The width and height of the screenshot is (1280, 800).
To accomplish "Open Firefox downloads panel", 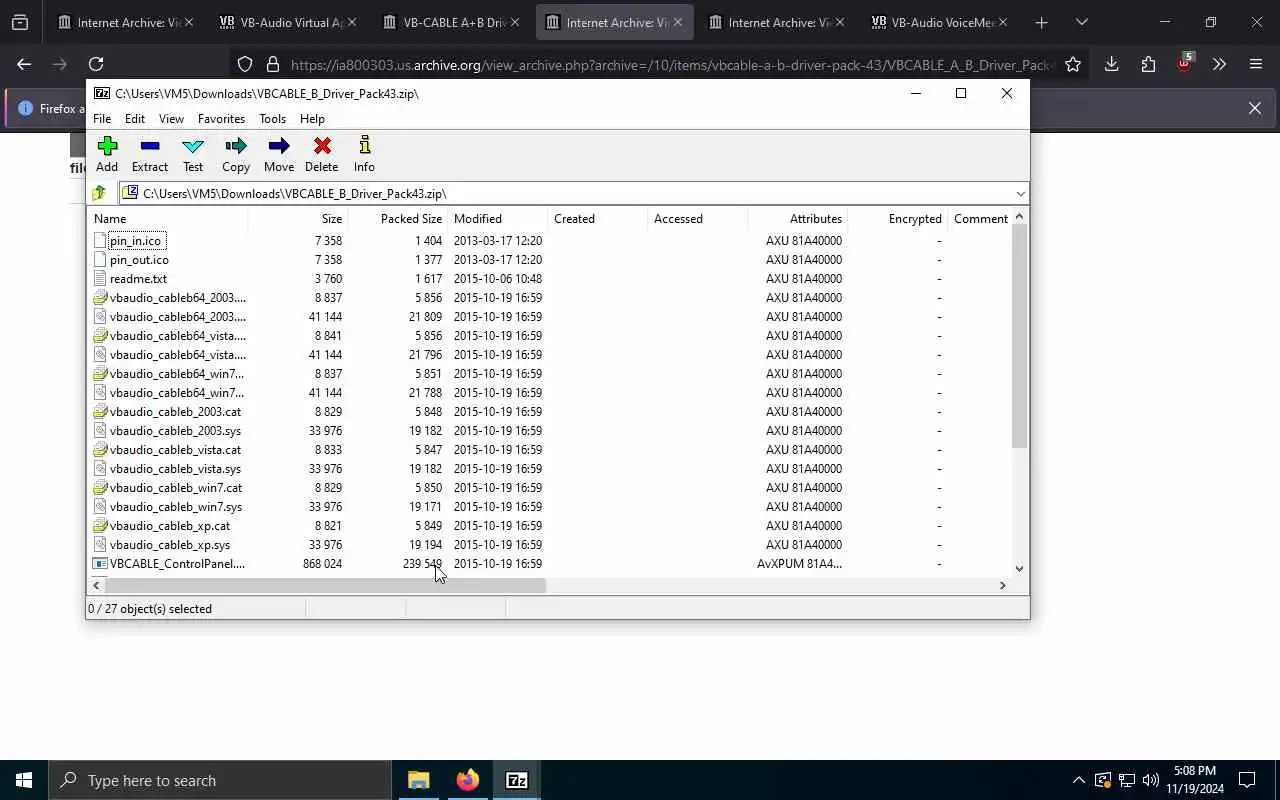I will pyautogui.click(x=1111, y=64).
